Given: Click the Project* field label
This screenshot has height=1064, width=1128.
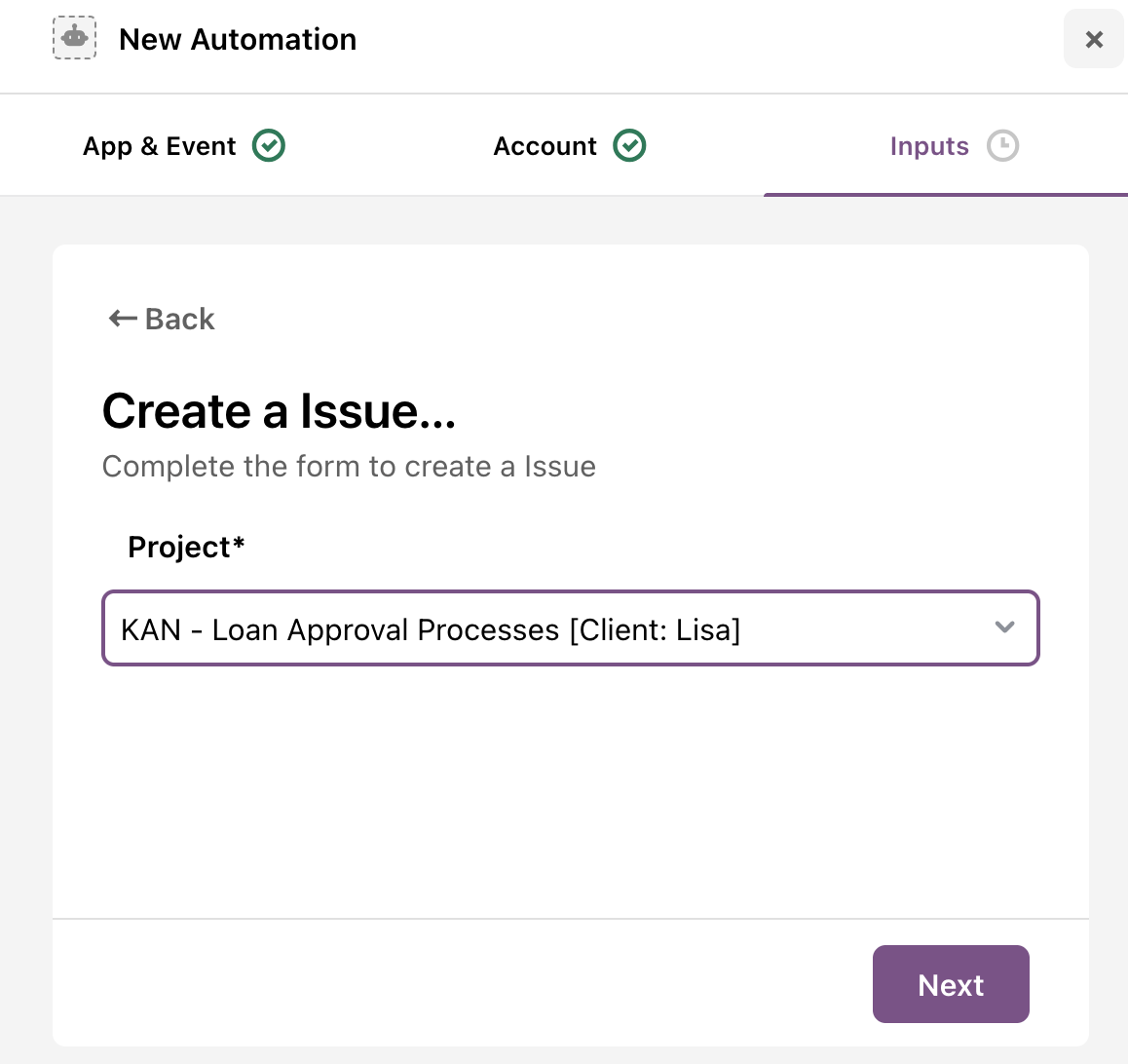Looking at the screenshot, I should tap(186, 547).
